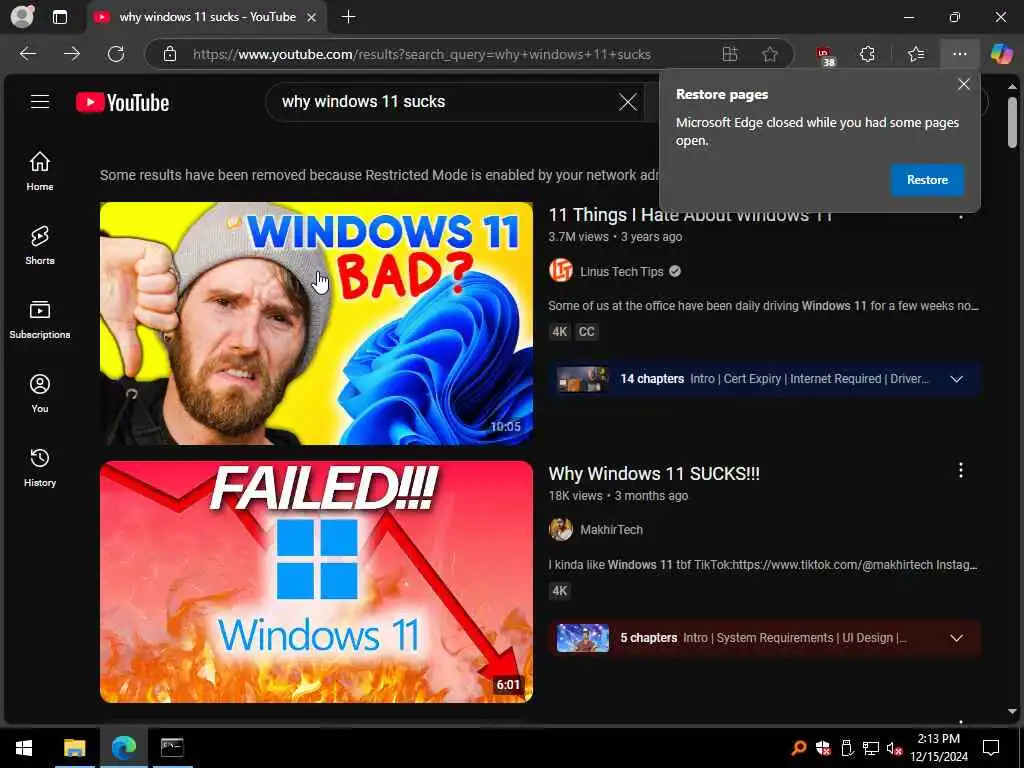This screenshot has height=768, width=1024.
Task: Open a new browser tab
Action: (x=349, y=17)
